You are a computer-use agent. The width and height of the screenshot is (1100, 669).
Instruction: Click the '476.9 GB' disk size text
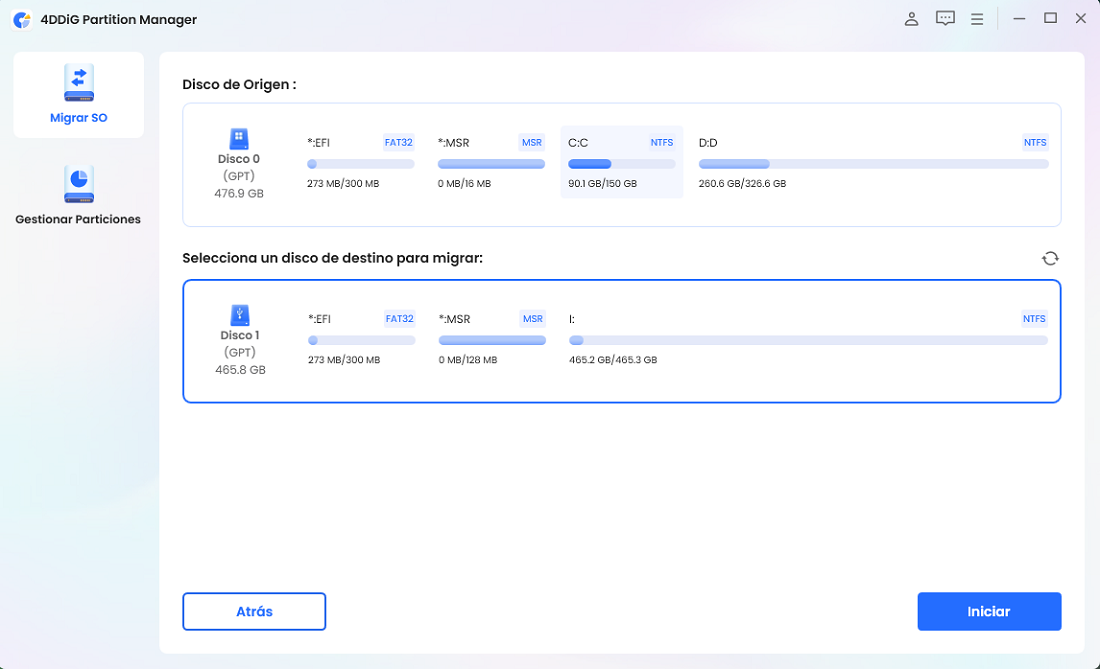pos(239,194)
